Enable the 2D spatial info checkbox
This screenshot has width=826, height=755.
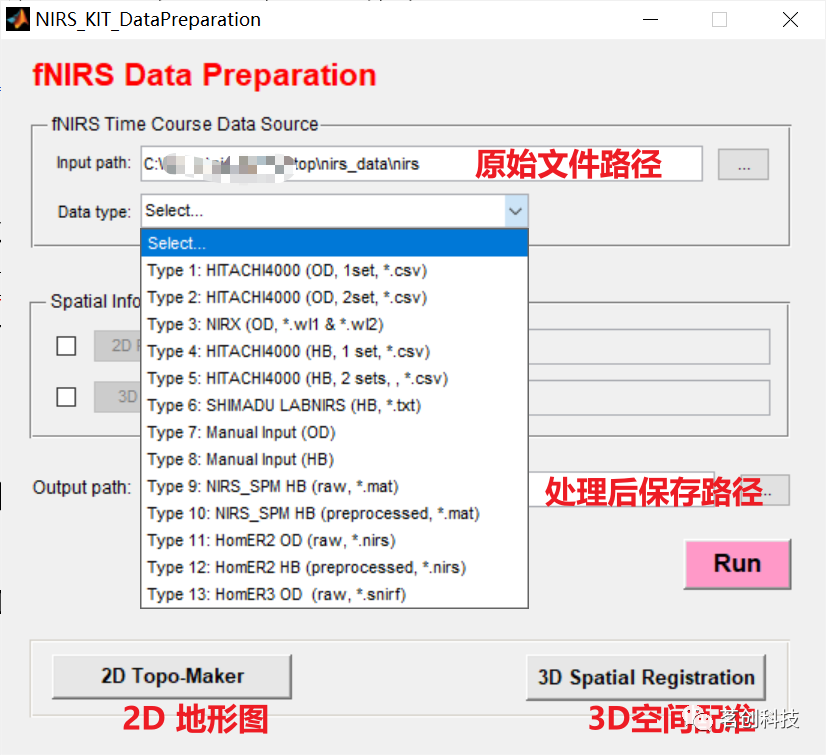point(65,346)
